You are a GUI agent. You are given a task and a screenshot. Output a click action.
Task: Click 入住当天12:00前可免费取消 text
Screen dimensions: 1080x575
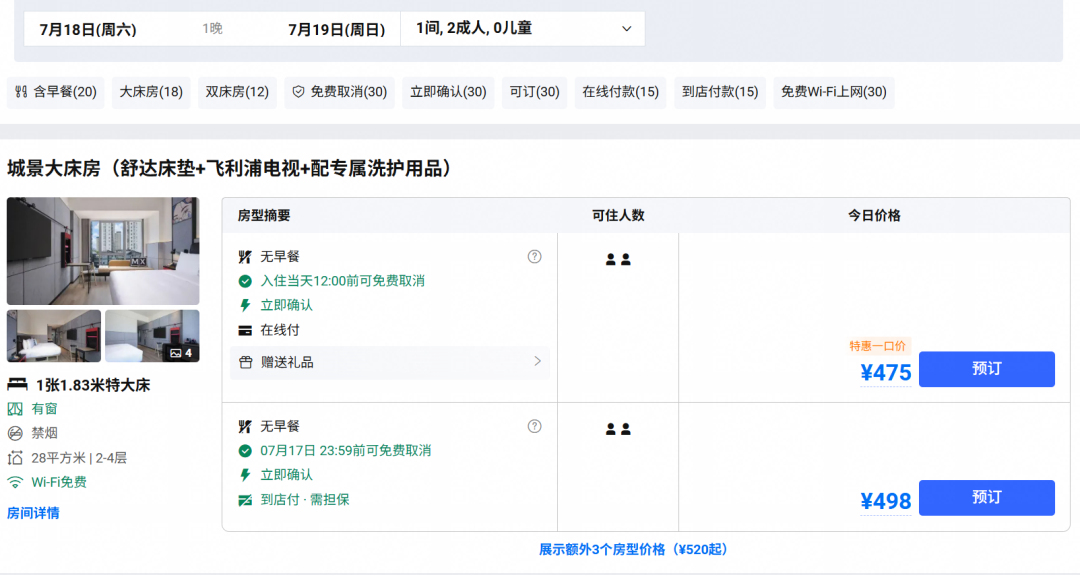[x=342, y=281]
